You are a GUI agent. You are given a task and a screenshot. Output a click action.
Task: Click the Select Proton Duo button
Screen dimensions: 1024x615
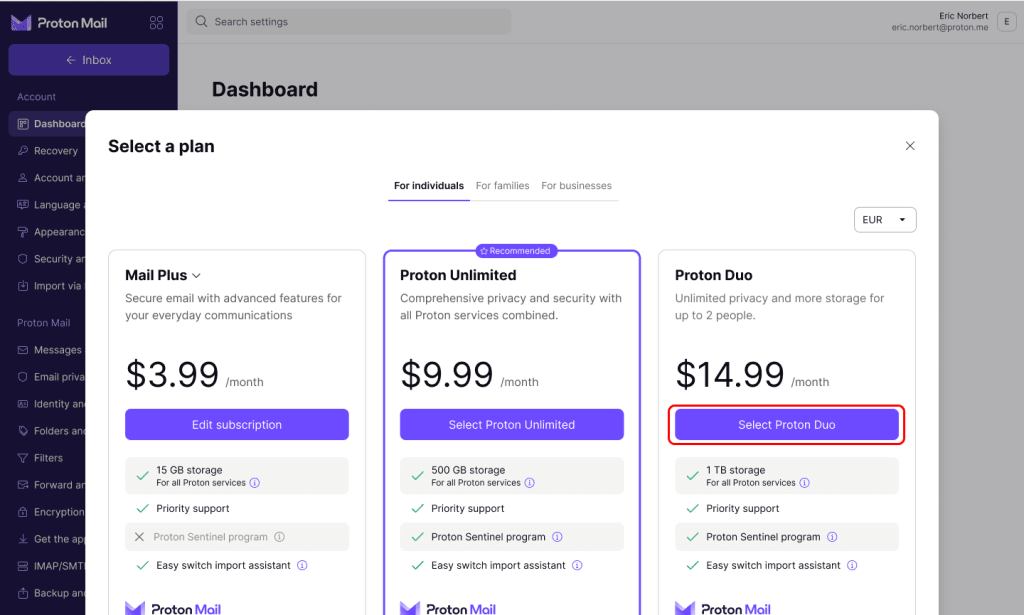coord(786,425)
